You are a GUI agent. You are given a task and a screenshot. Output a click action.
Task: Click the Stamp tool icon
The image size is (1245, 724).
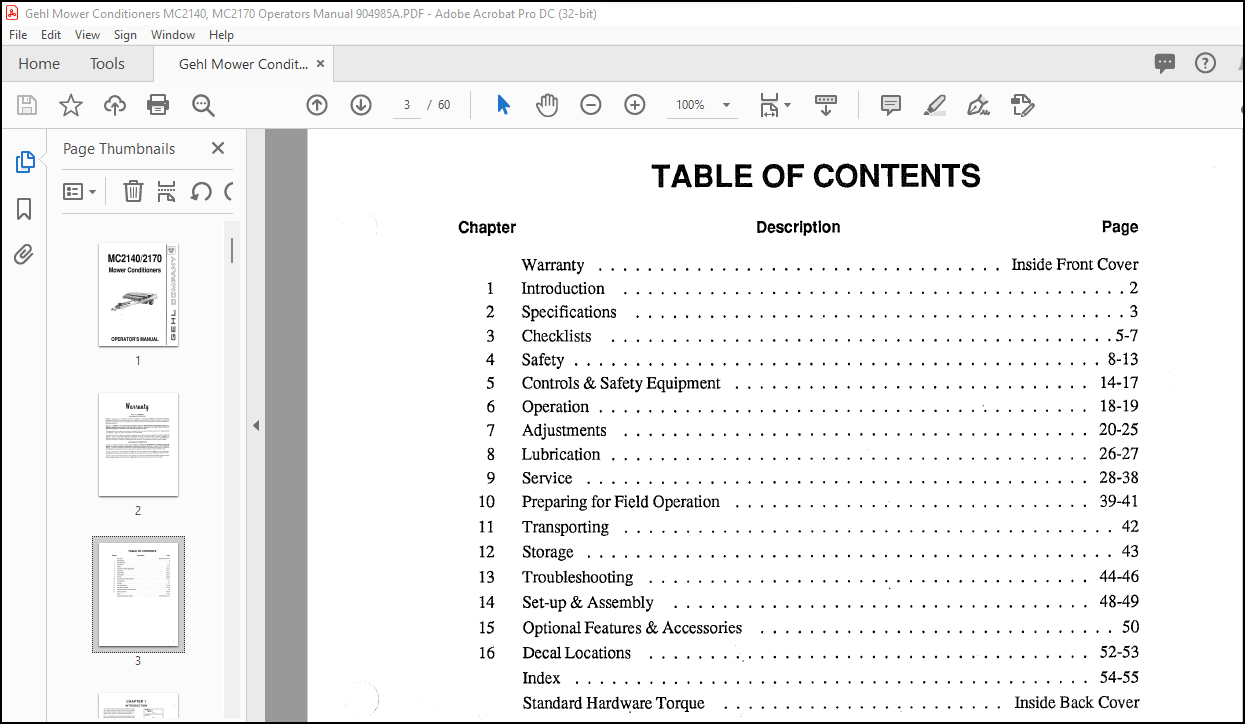tap(1022, 105)
